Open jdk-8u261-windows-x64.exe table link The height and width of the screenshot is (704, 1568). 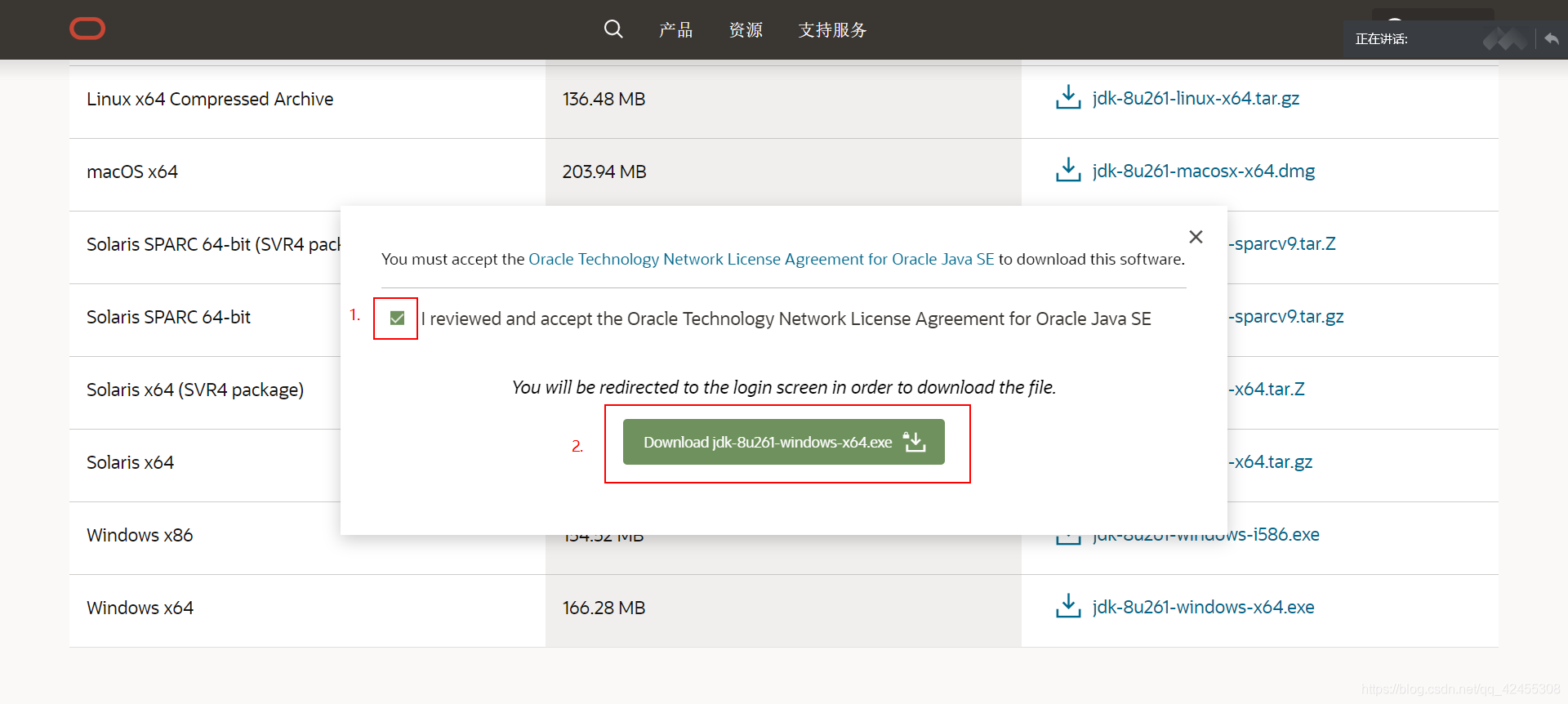tap(1203, 607)
